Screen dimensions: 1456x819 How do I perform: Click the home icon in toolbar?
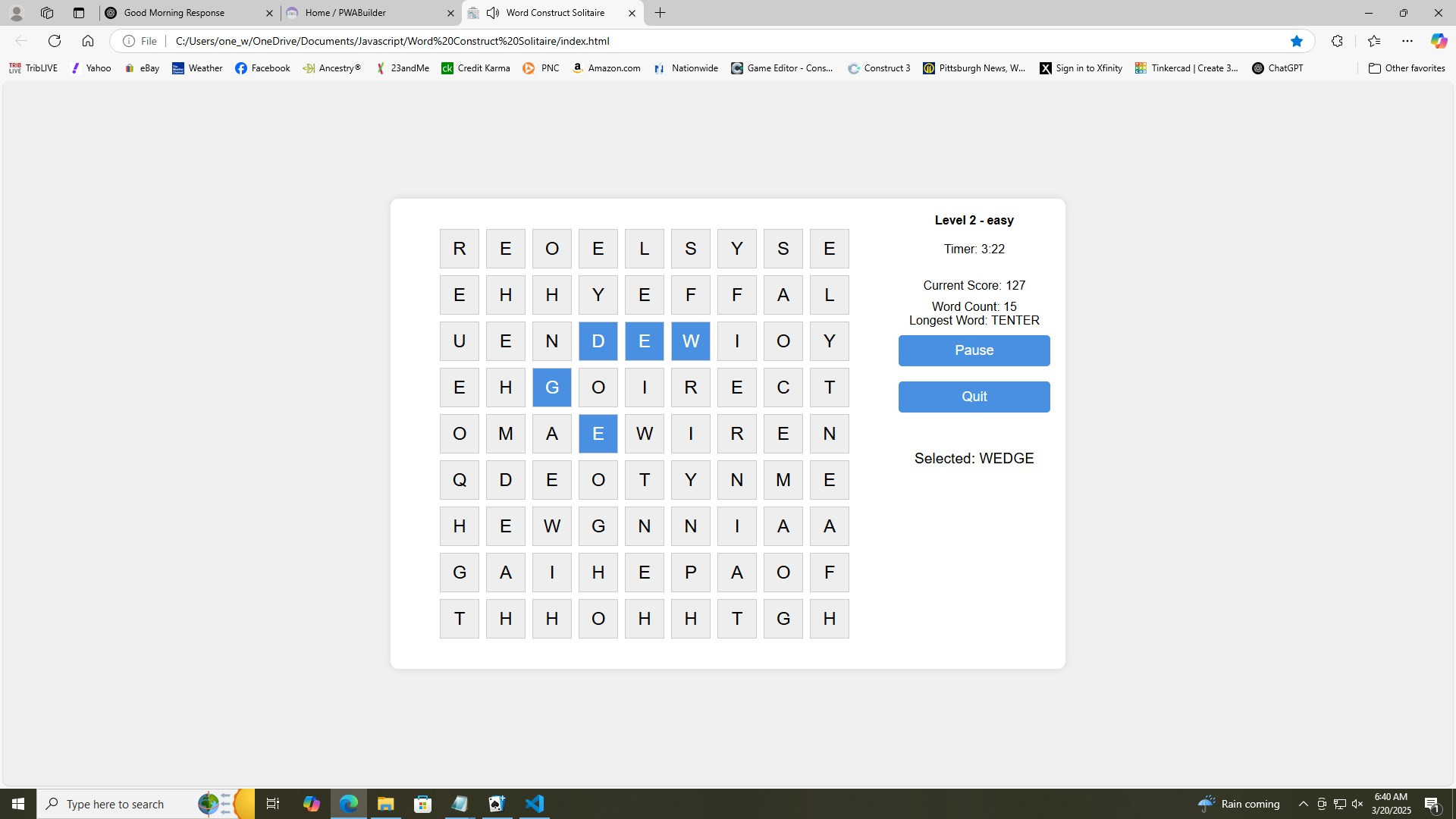(88, 41)
